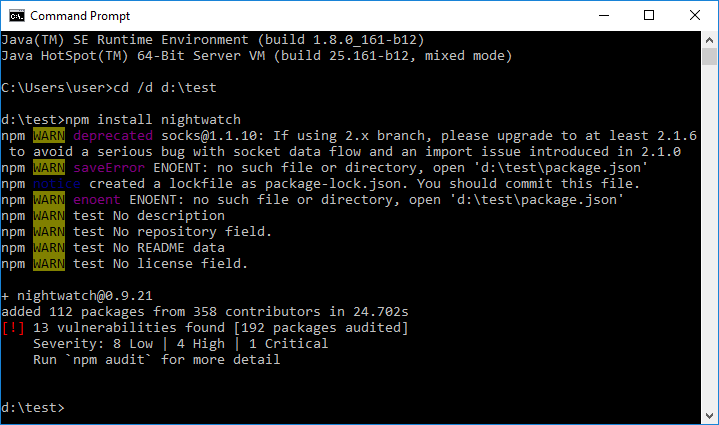This screenshot has width=719, height=425.
Task: Click the scrollbar up arrow
Action: click(x=709, y=40)
